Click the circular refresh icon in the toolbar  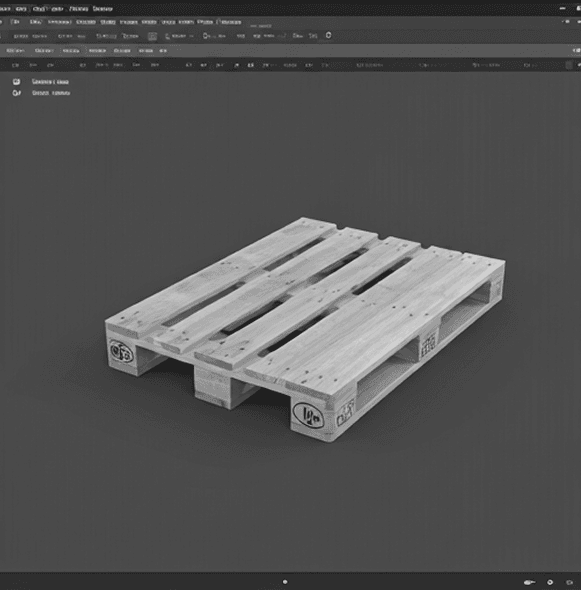pos(328,35)
